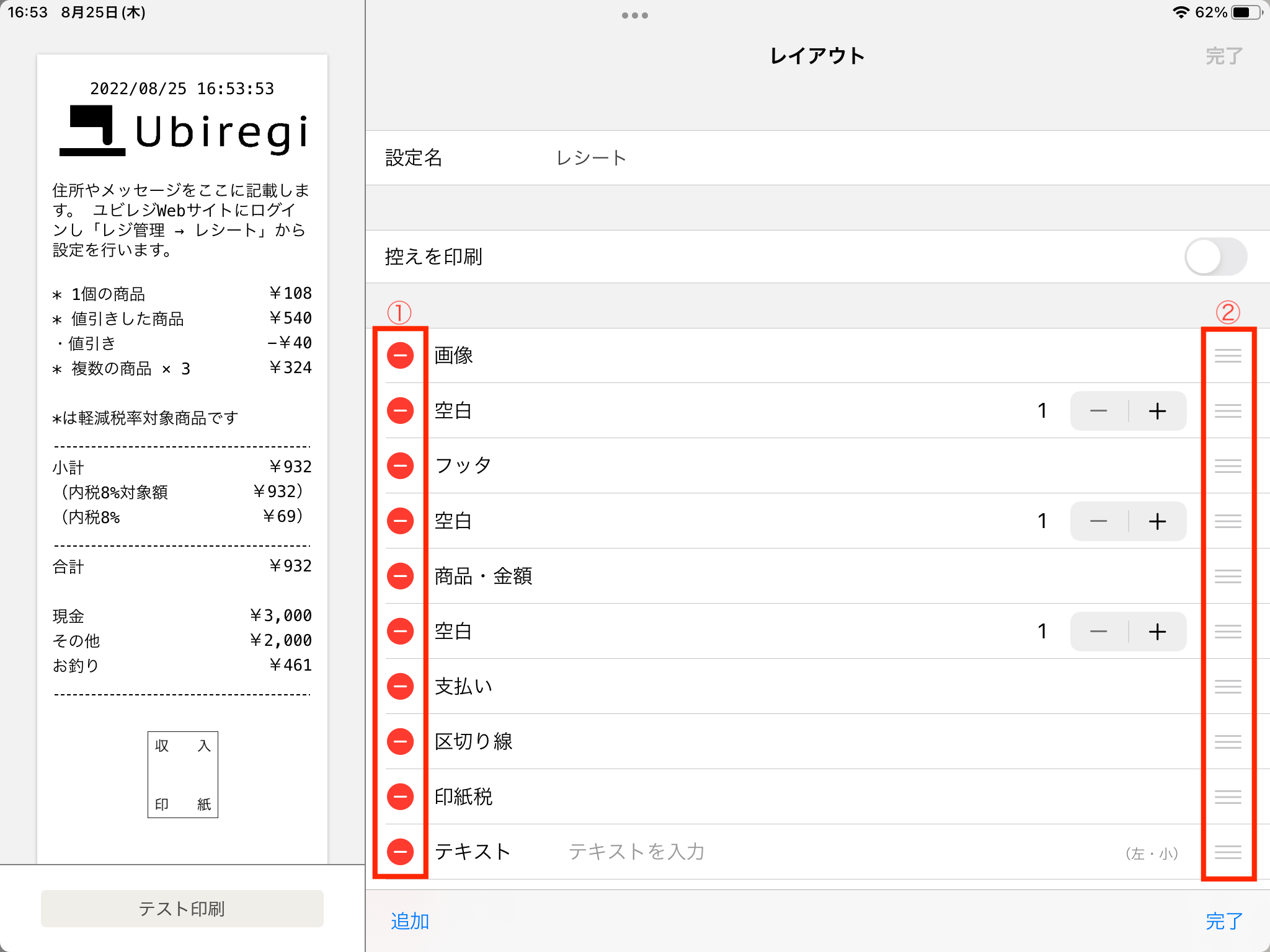Tap the 収入印紙 stamp box in preview

[x=183, y=775]
